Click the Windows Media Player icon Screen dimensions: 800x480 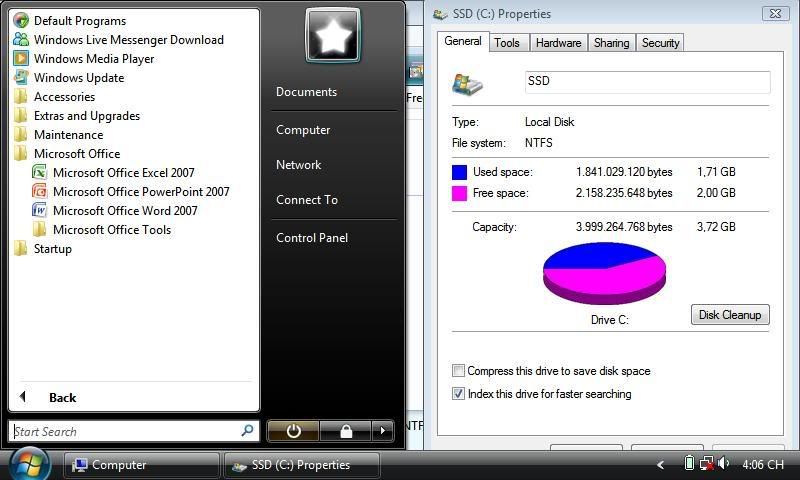coord(21,59)
